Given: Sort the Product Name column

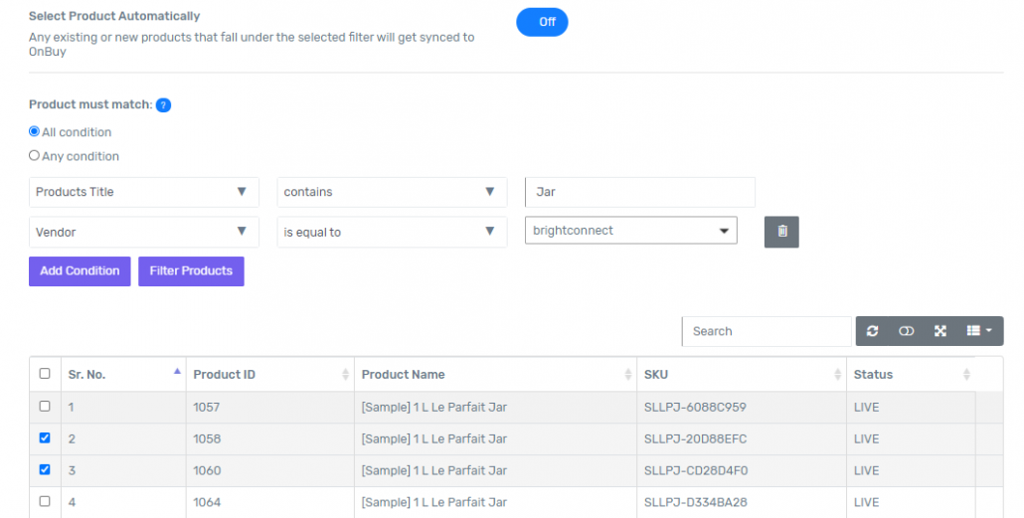Looking at the screenshot, I should point(628,374).
